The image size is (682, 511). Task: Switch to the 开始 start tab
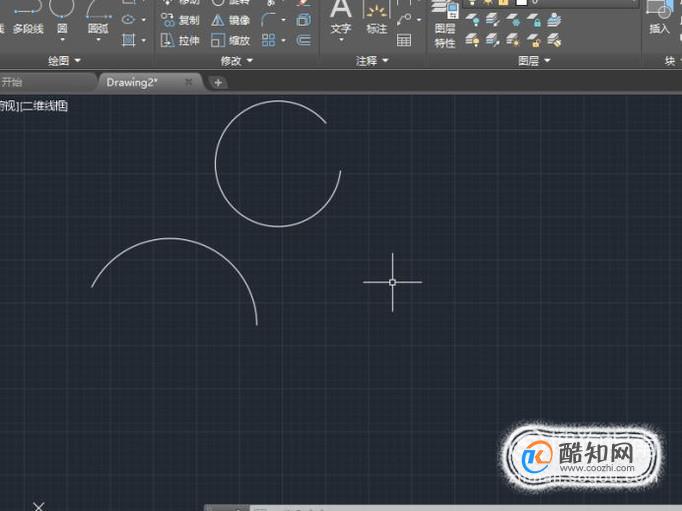pyautogui.click(x=47, y=82)
